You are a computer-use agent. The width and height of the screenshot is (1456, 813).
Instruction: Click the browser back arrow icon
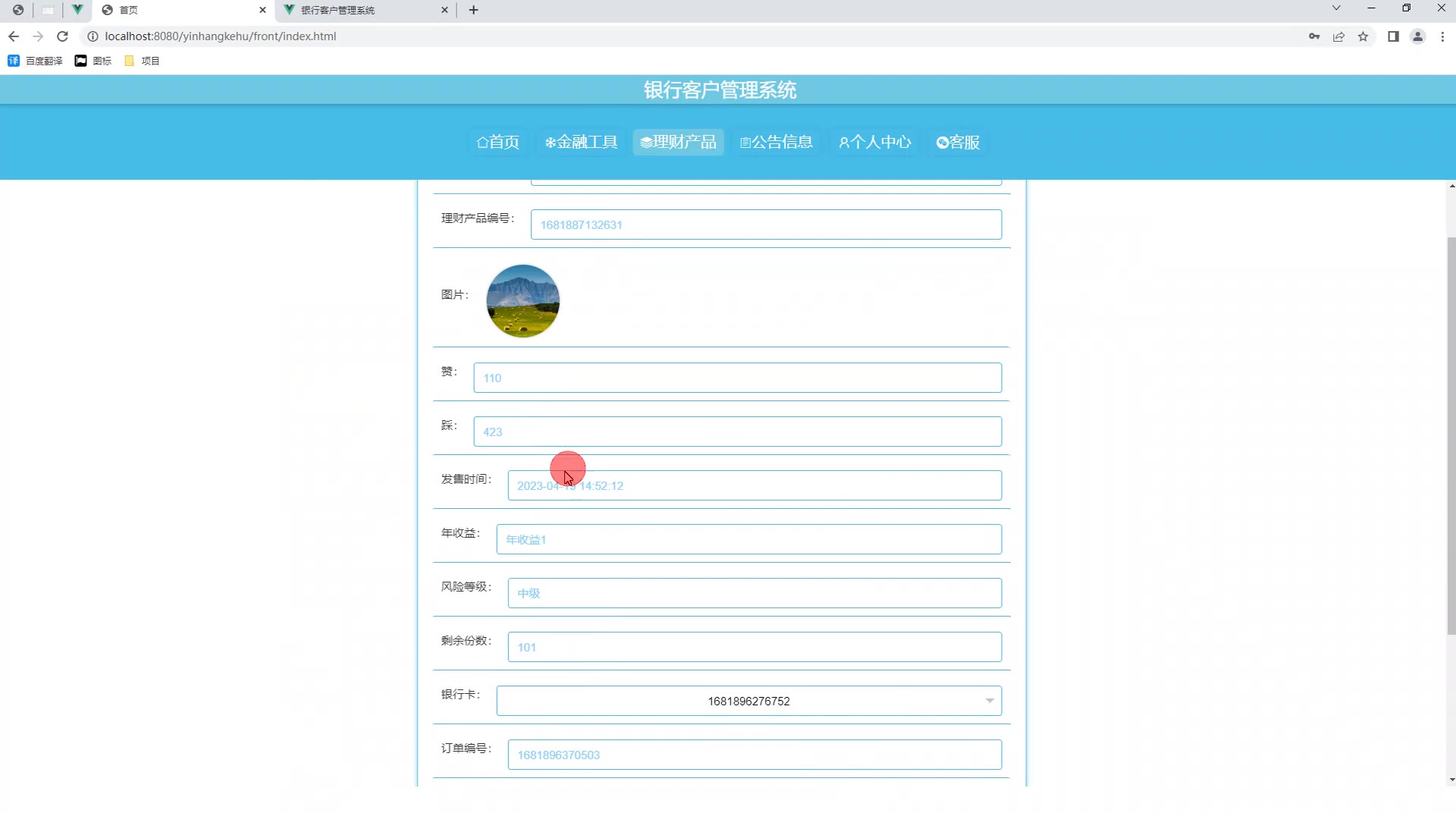pos(14,36)
